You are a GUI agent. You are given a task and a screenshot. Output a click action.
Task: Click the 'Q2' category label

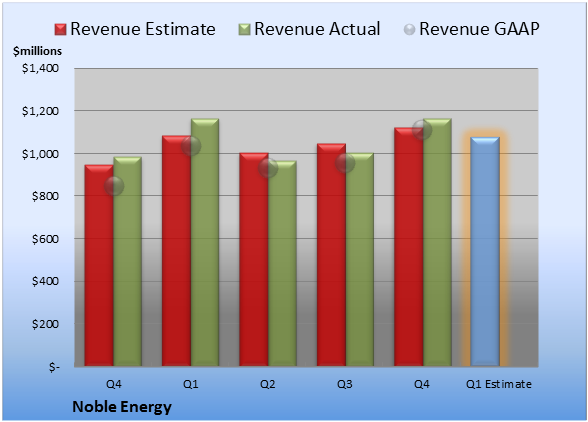point(268,384)
